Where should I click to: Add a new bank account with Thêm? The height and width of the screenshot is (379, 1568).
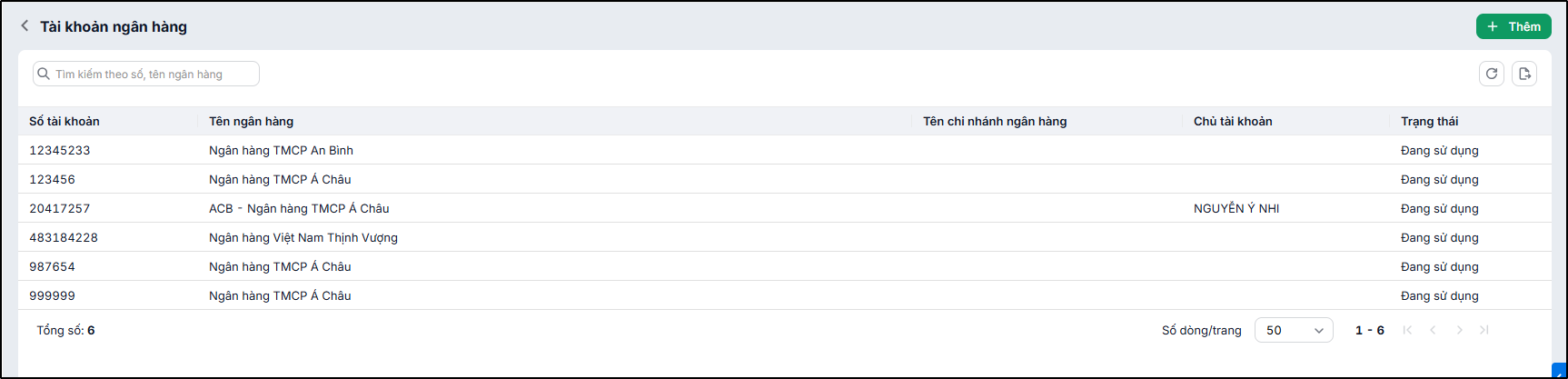click(1513, 26)
